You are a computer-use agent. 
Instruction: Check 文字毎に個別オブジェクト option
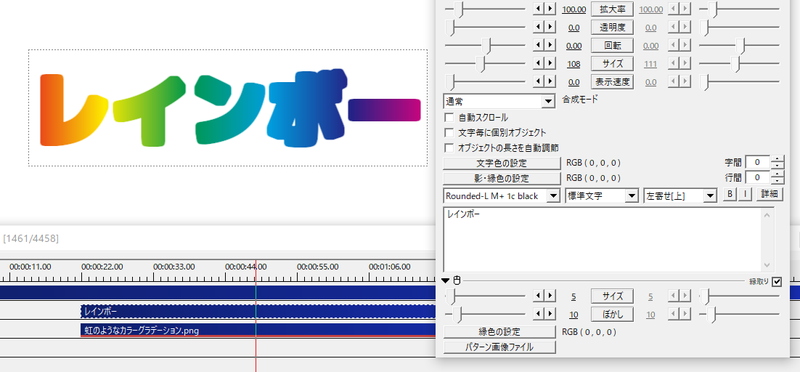(x=449, y=133)
